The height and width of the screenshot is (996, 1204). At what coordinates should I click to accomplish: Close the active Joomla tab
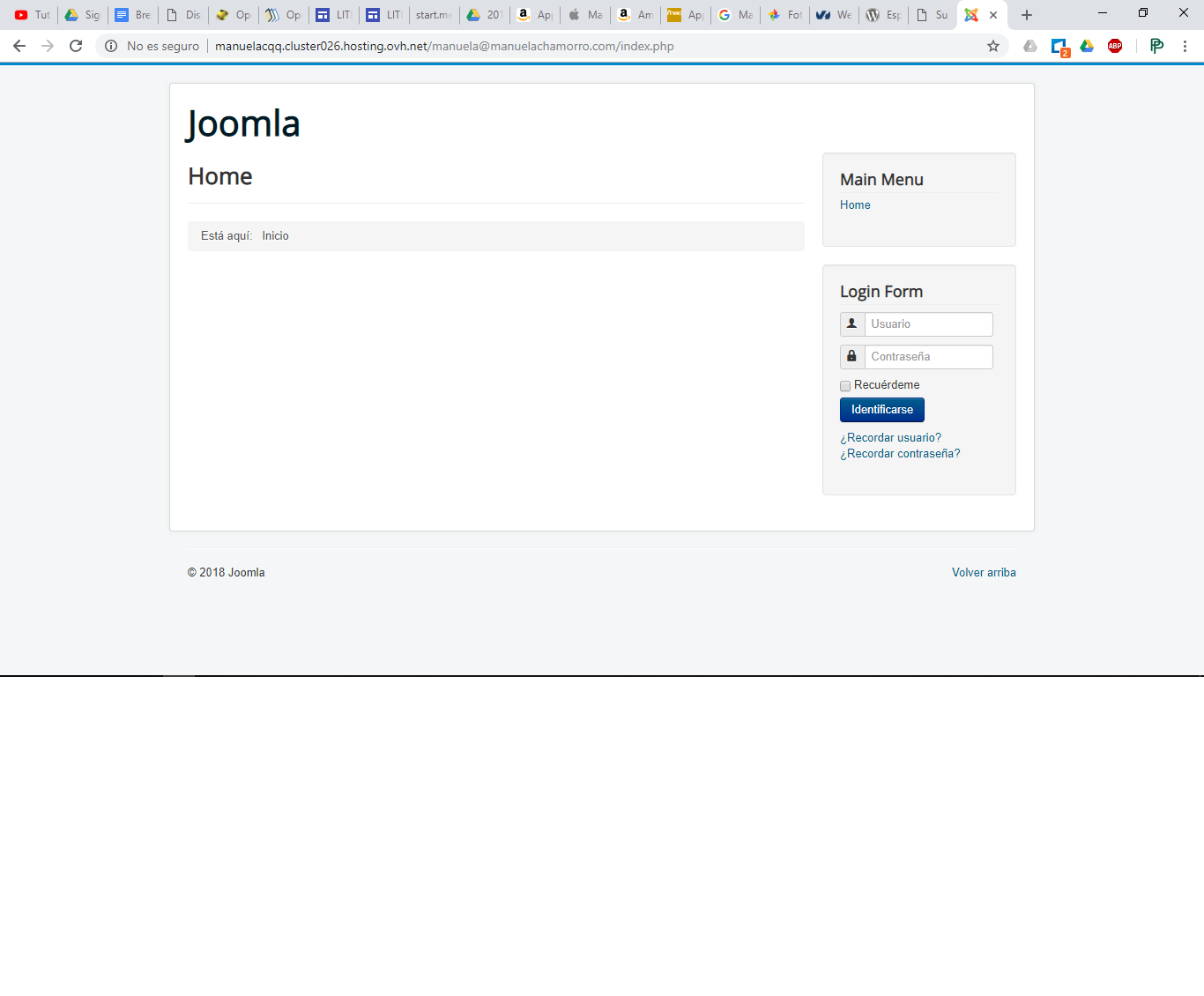(x=993, y=15)
